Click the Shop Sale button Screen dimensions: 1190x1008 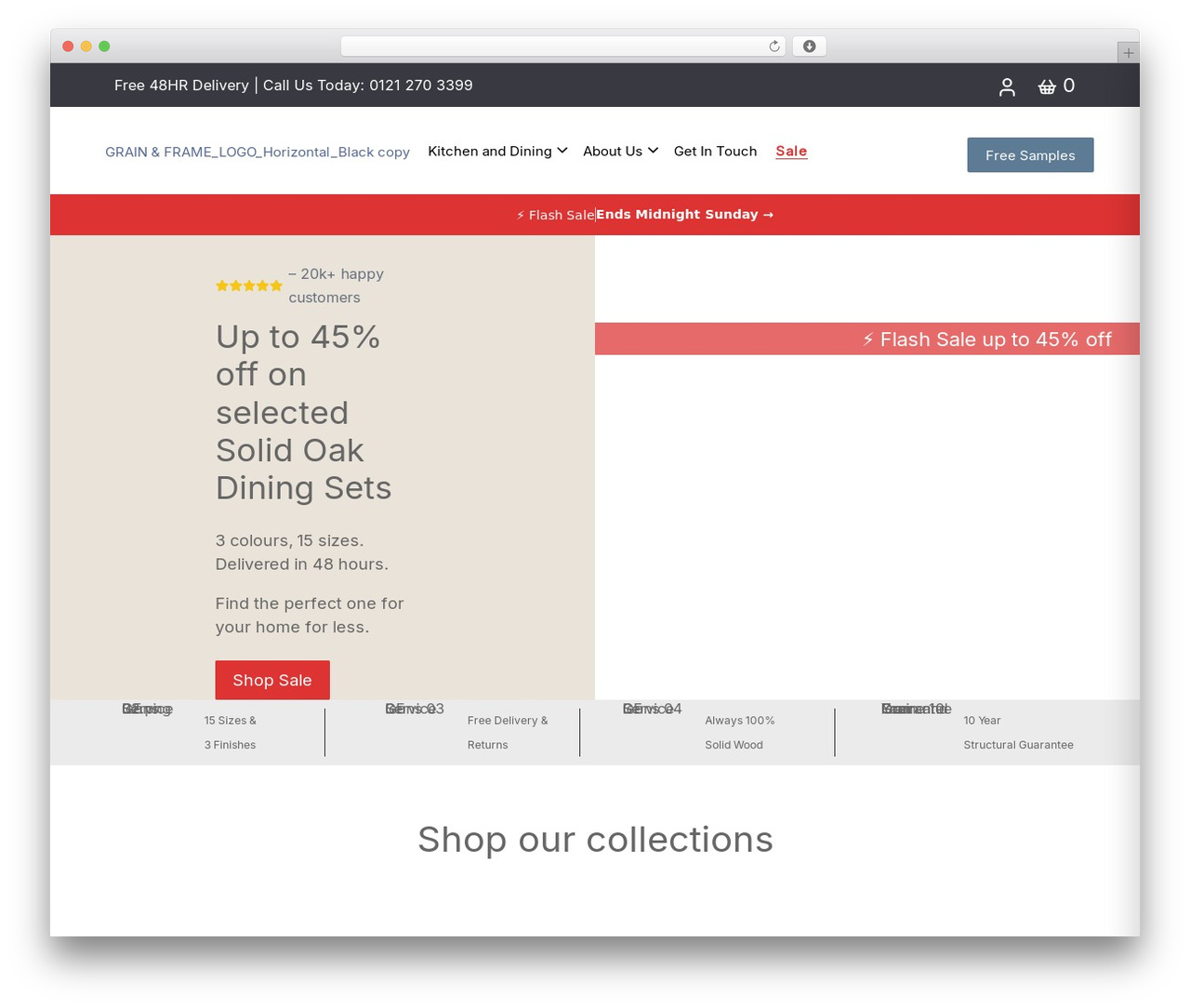pos(272,680)
